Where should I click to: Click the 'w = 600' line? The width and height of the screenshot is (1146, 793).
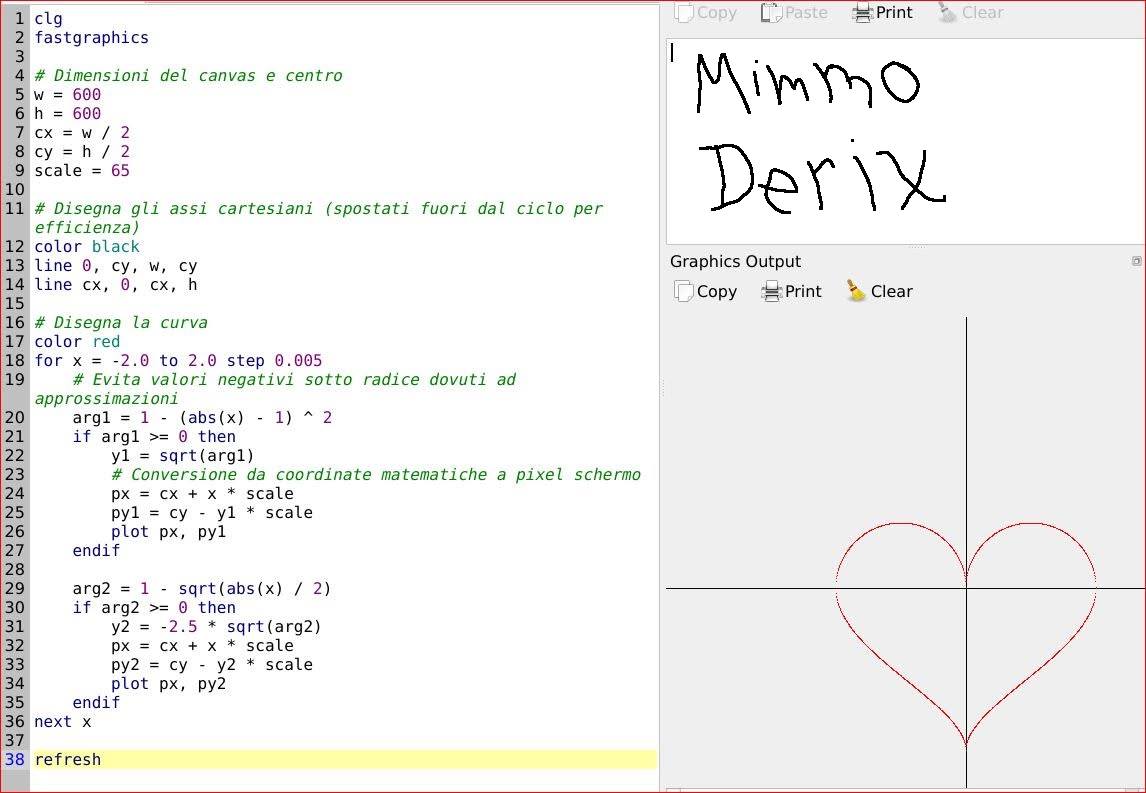67,95
